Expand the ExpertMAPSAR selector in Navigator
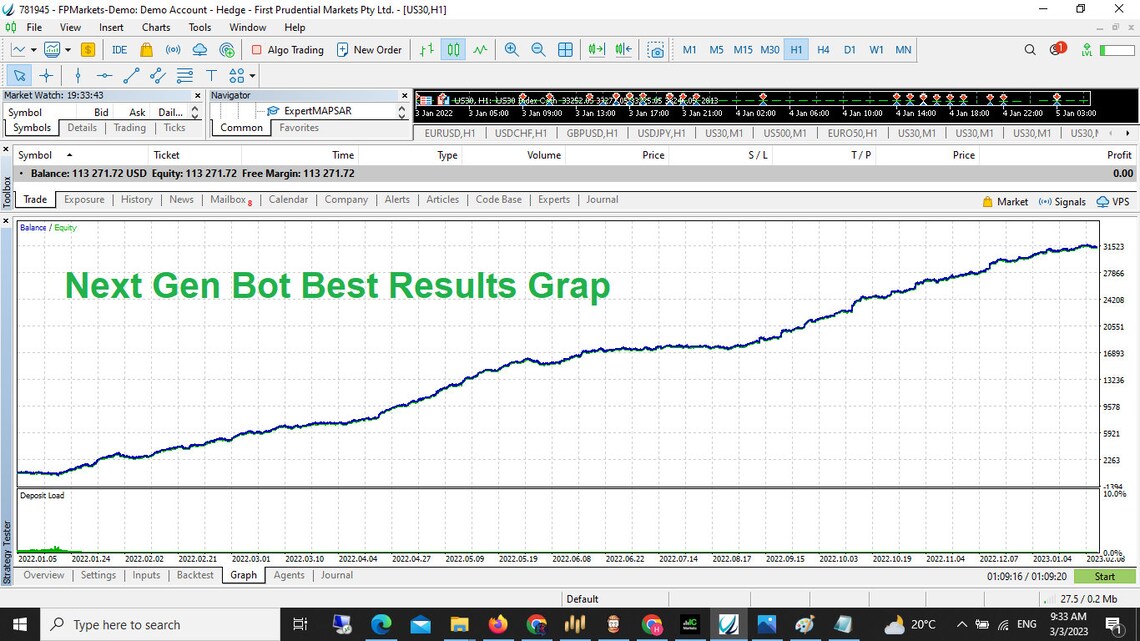Viewport: 1140px width, 641px height. [400, 112]
